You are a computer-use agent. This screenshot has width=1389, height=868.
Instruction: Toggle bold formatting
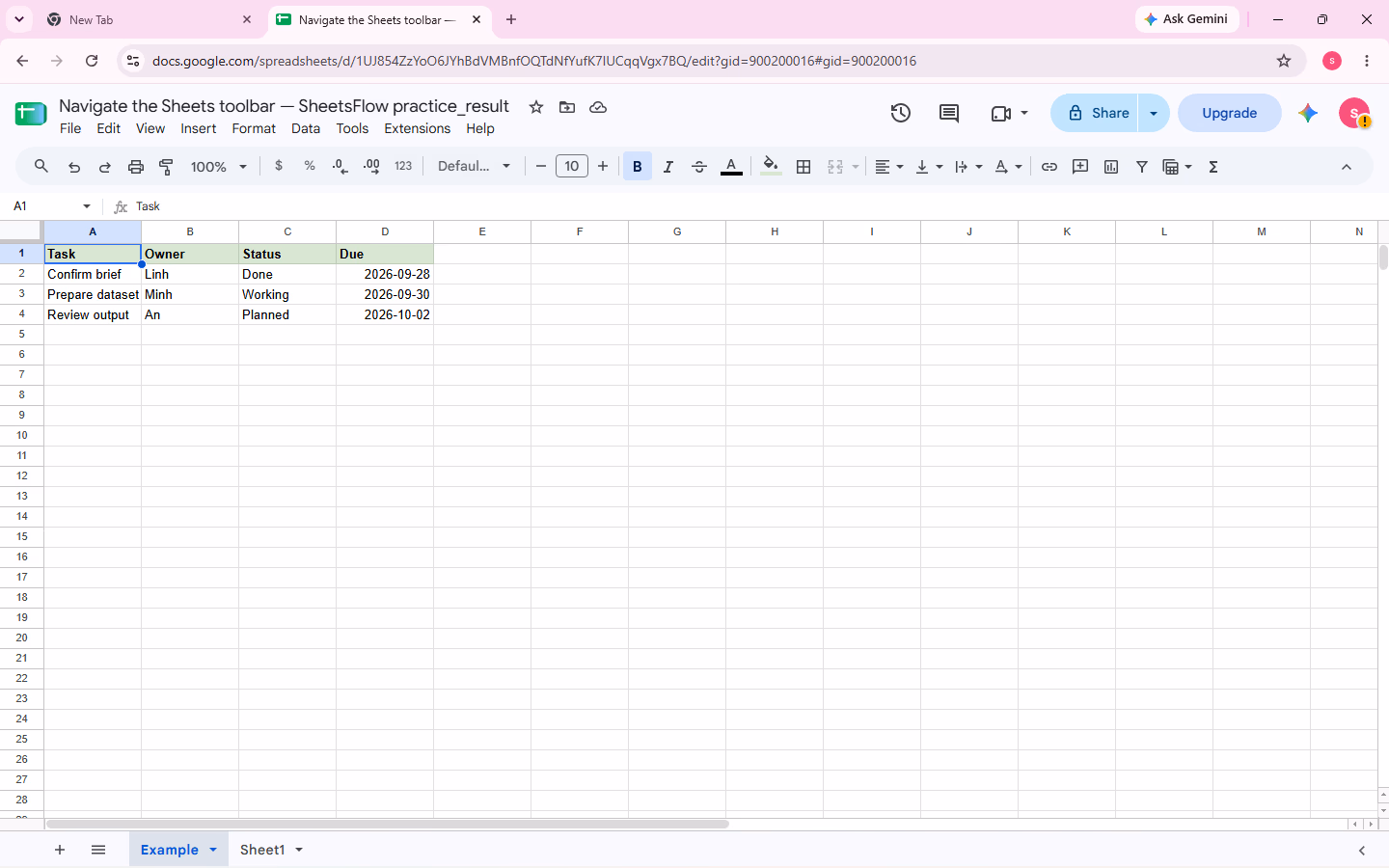click(638, 167)
